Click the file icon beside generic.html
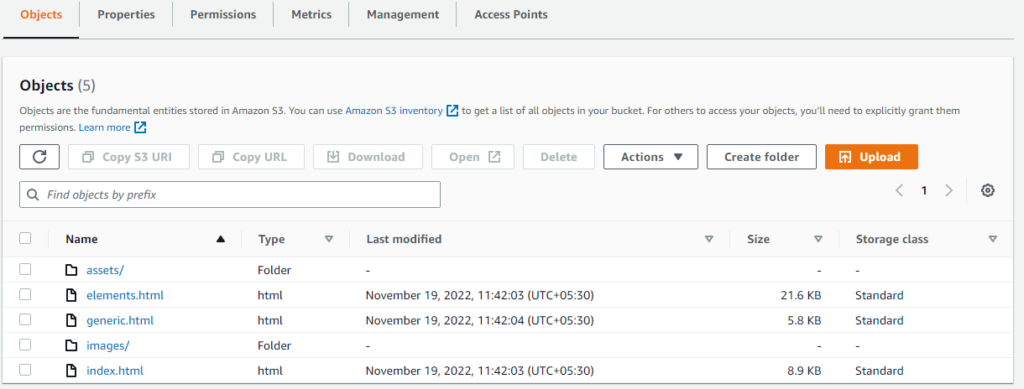Screen dimensions: 1024x389 pos(72,320)
